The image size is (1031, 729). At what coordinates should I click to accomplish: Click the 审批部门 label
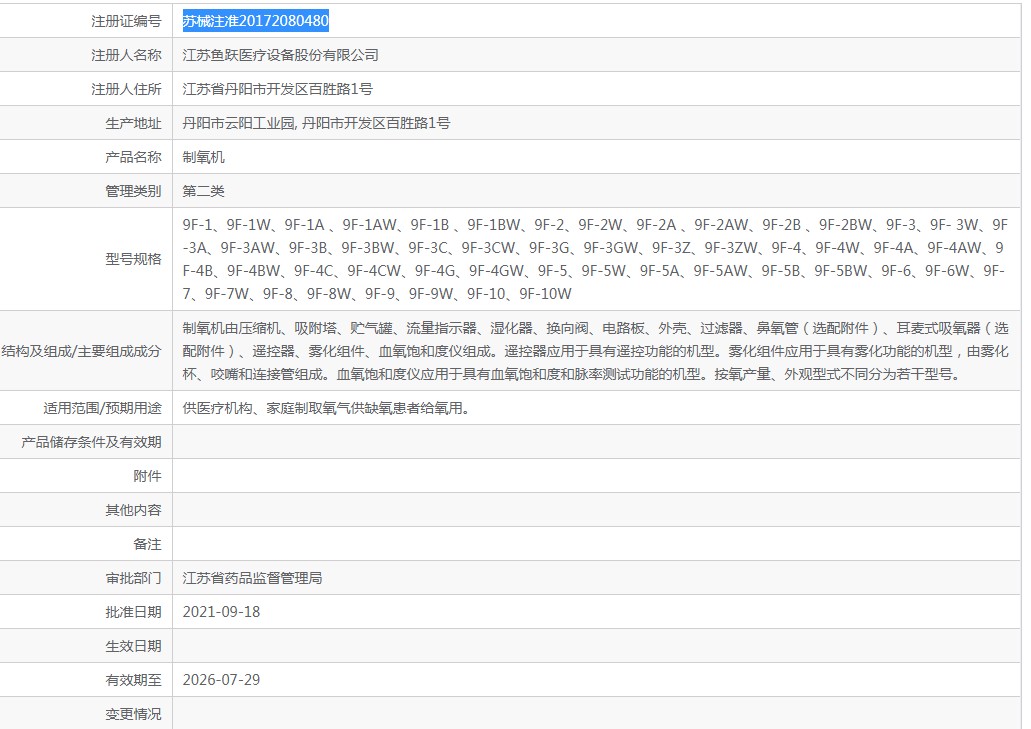[x=133, y=578]
